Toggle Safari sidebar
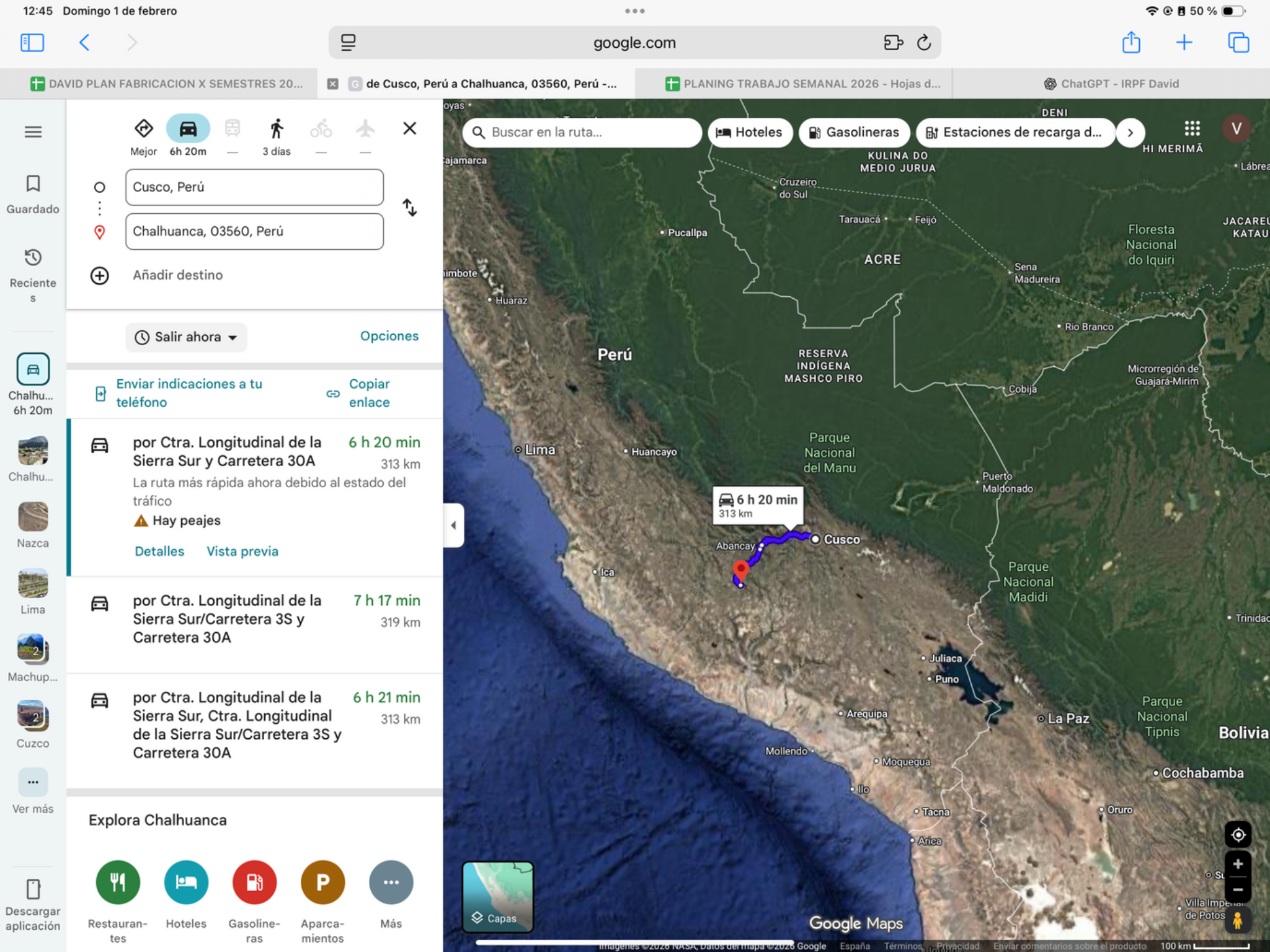This screenshot has height=952, width=1270. 32,42
